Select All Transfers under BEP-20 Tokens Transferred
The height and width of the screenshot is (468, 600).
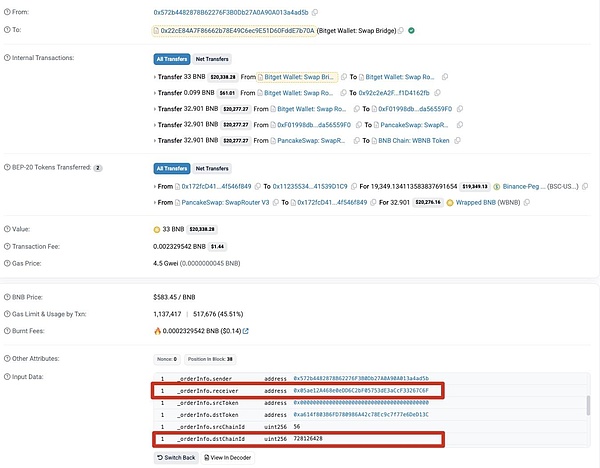point(171,168)
